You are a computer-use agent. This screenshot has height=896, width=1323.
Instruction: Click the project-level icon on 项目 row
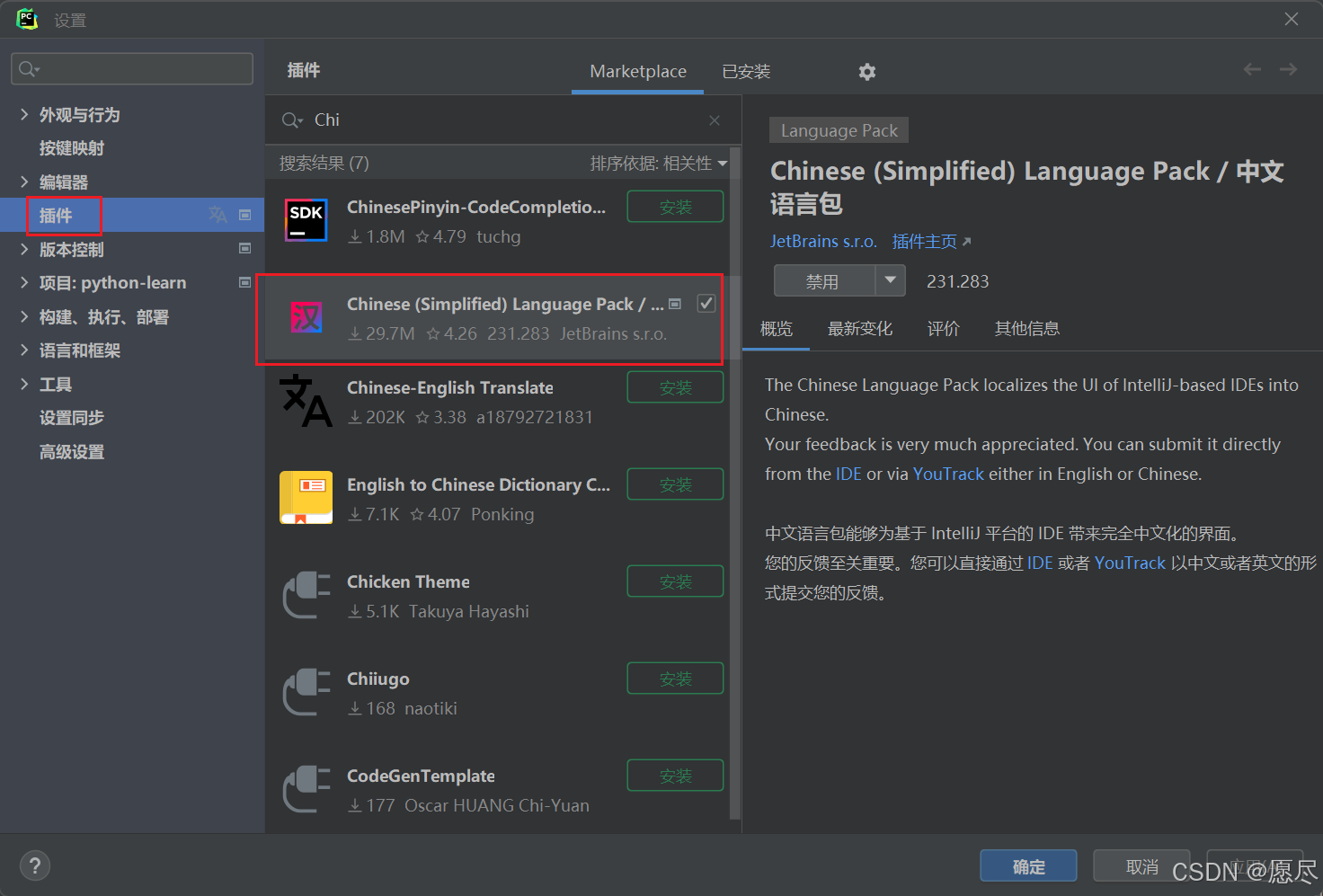click(x=244, y=282)
